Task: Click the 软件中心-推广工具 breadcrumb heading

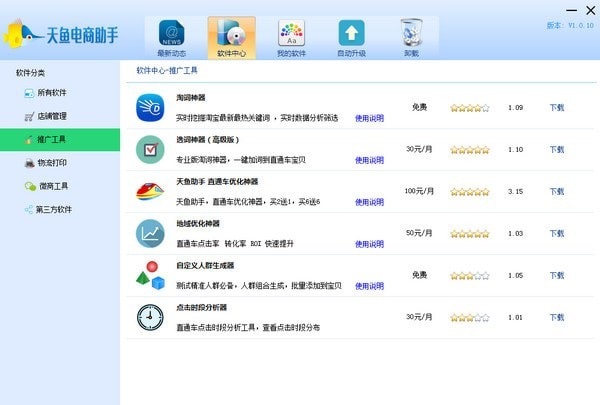Action: click(x=167, y=70)
